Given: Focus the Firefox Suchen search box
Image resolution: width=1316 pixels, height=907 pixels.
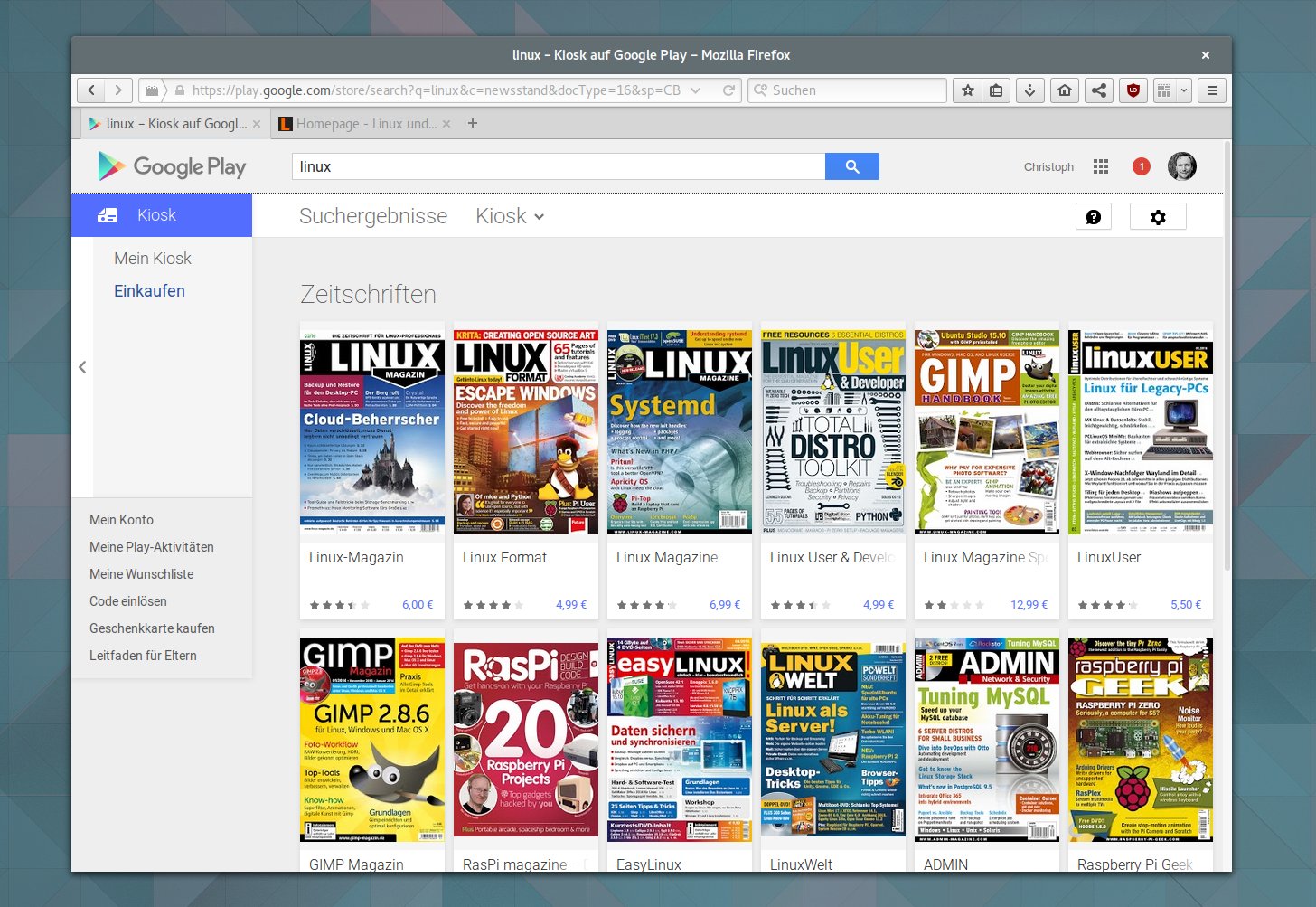Looking at the screenshot, I should click(848, 90).
